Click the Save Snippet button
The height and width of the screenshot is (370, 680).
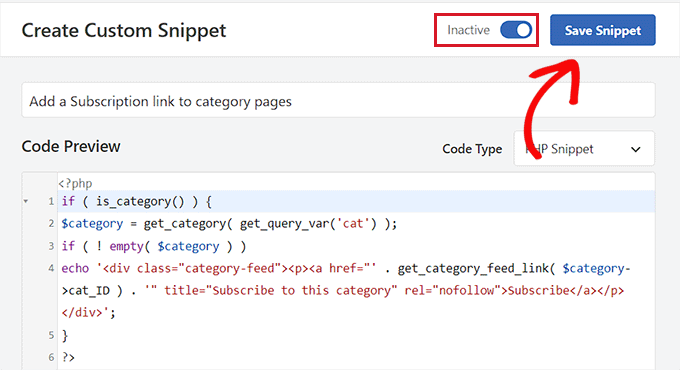click(x=602, y=30)
